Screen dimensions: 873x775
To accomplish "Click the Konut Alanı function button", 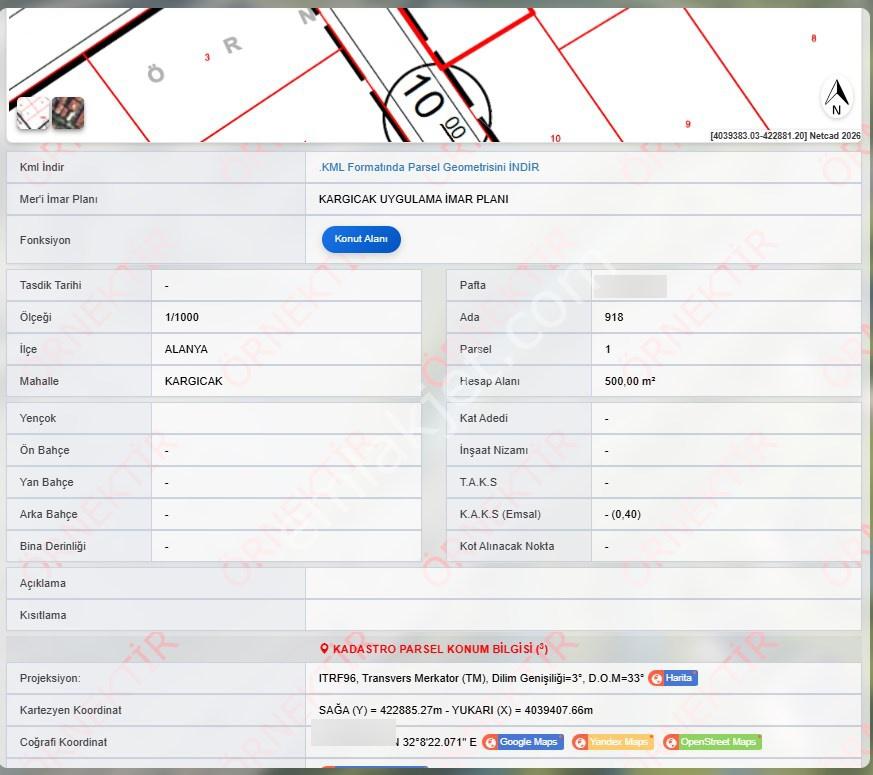I will click(361, 239).
